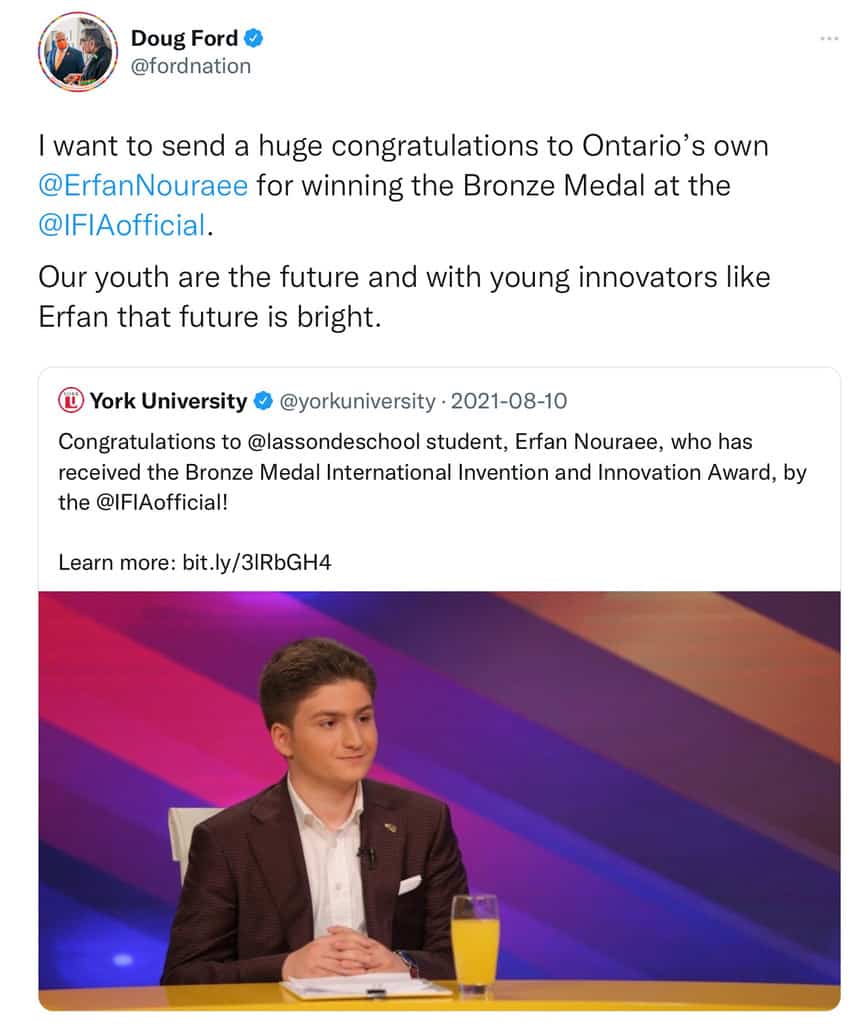This screenshot has height=1024, width=868.
Task: Follow the bit.ly/3lRbGH4 link
Action: 256,562
